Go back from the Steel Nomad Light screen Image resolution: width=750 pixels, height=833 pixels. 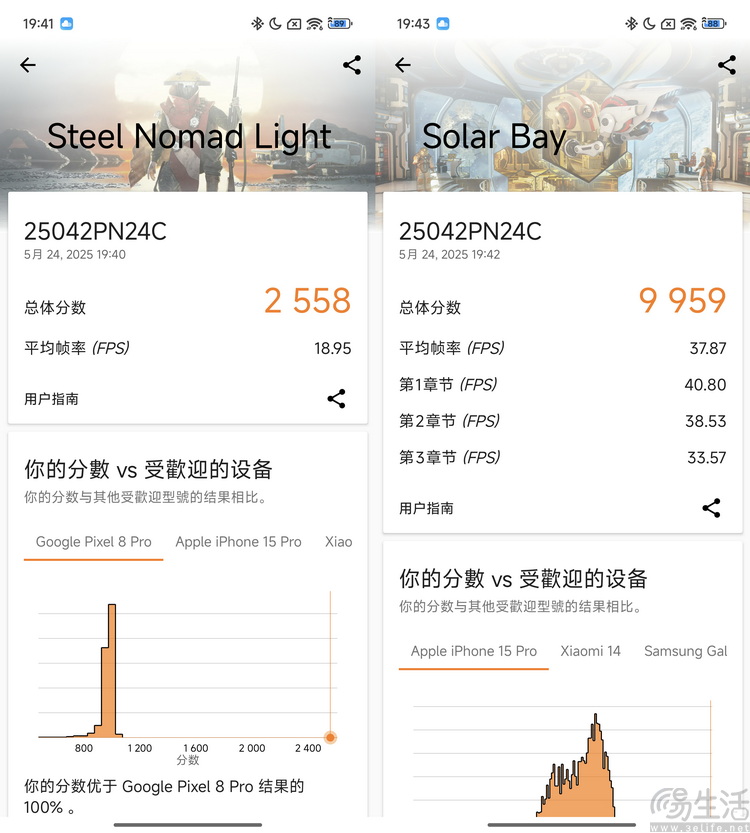coord(28,65)
